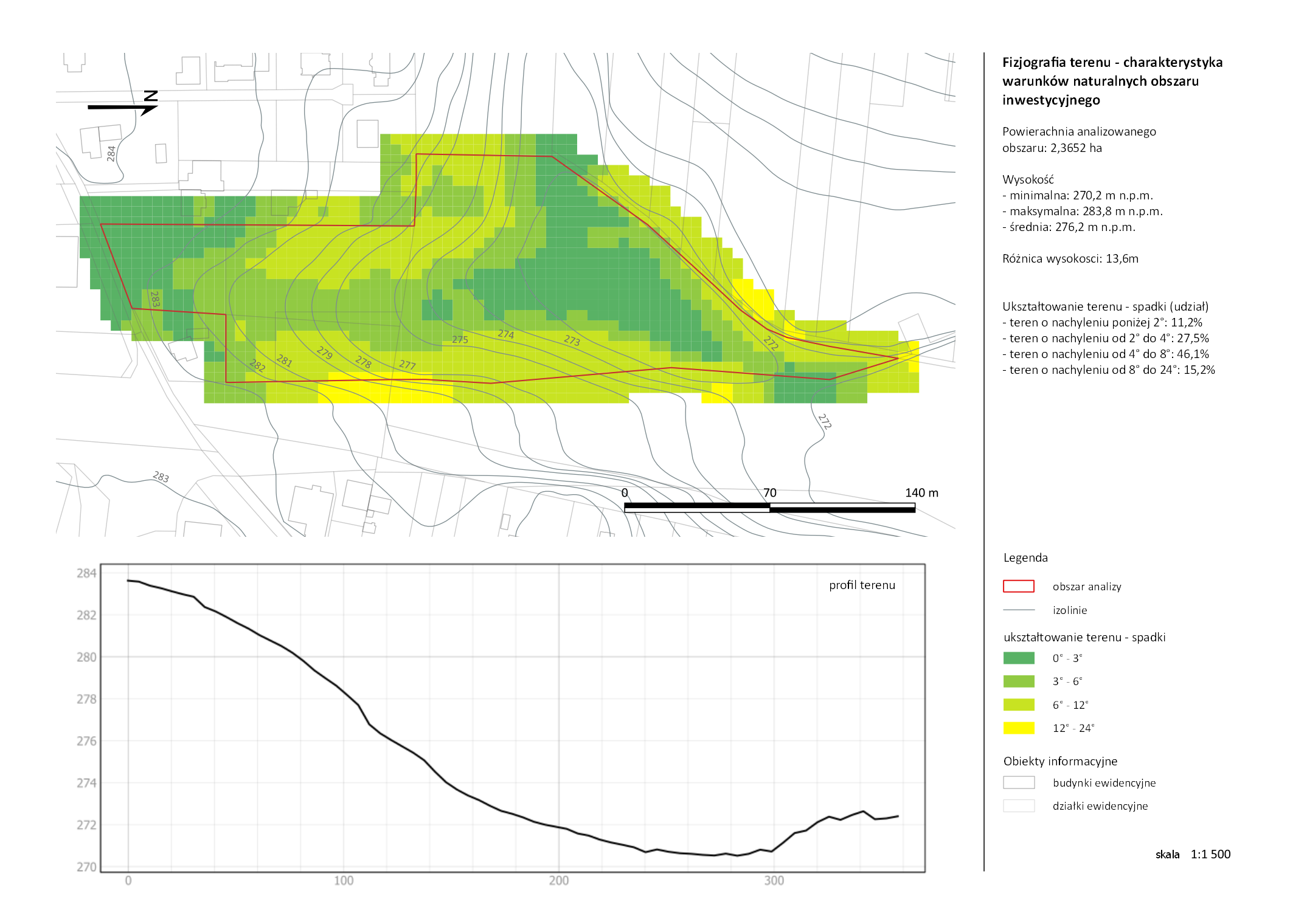Click the skala 1:1 500 text
This screenshot has height=924, width=1307.
click(x=1192, y=854)
